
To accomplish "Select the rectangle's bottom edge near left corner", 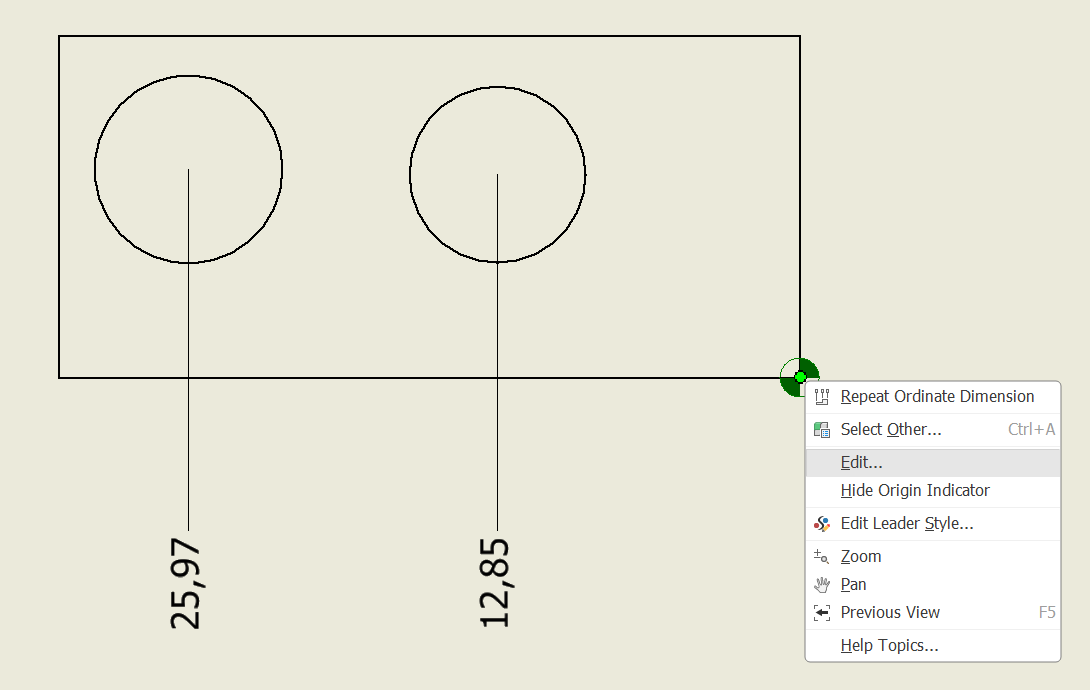I will pos(100,378).
